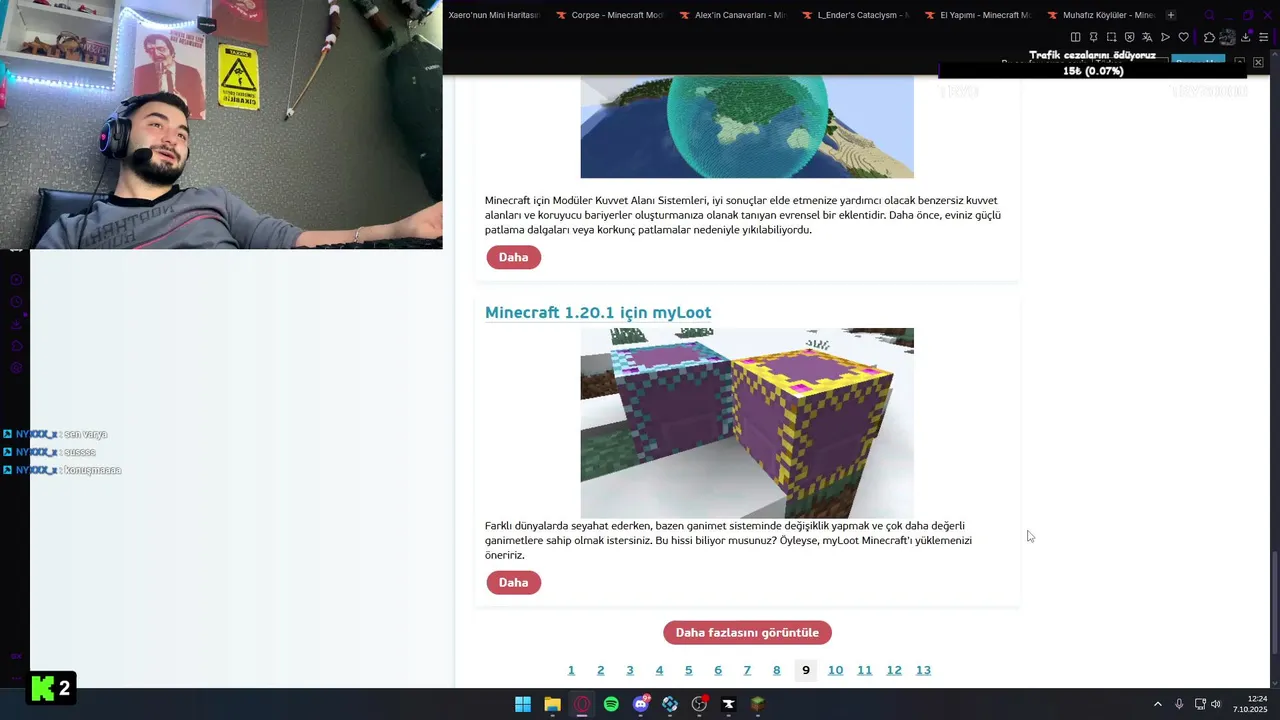Click the pin icon in browser toolbar
Image resolution: width=1280 pixels, height=720 pixels.
coord(1093,37)
